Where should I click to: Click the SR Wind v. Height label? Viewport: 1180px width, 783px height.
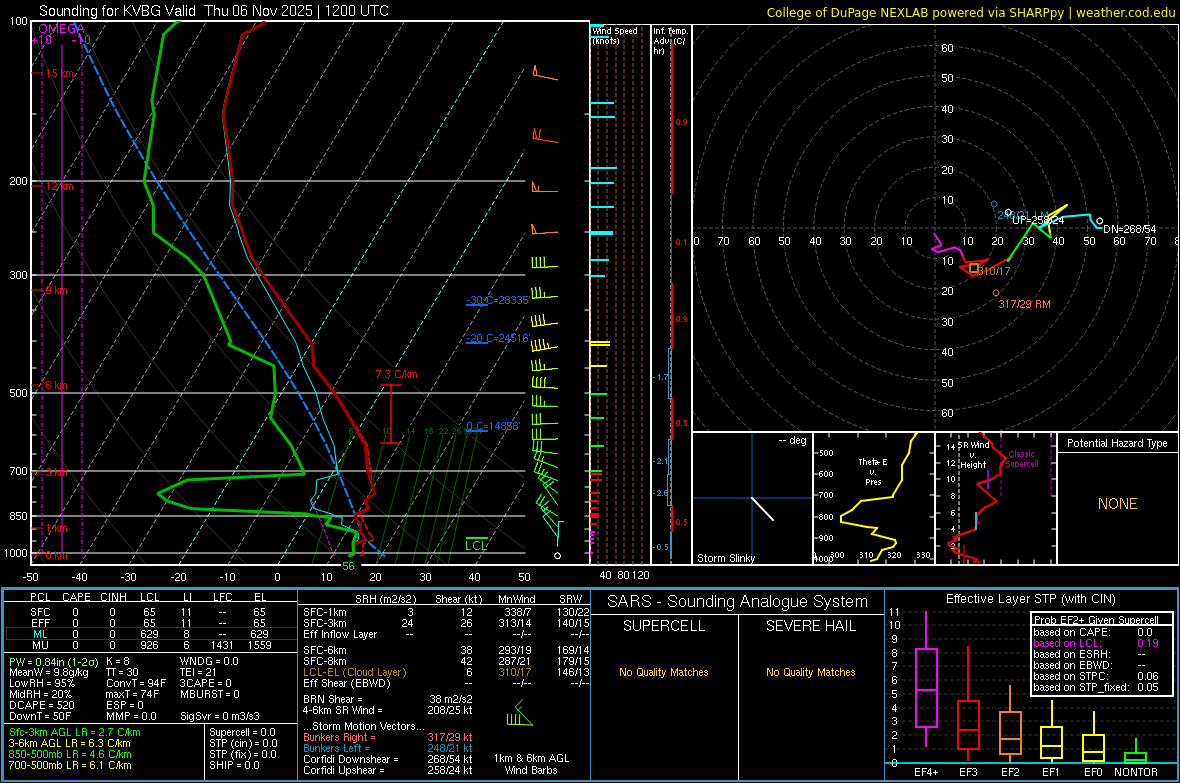pos(973,455)
